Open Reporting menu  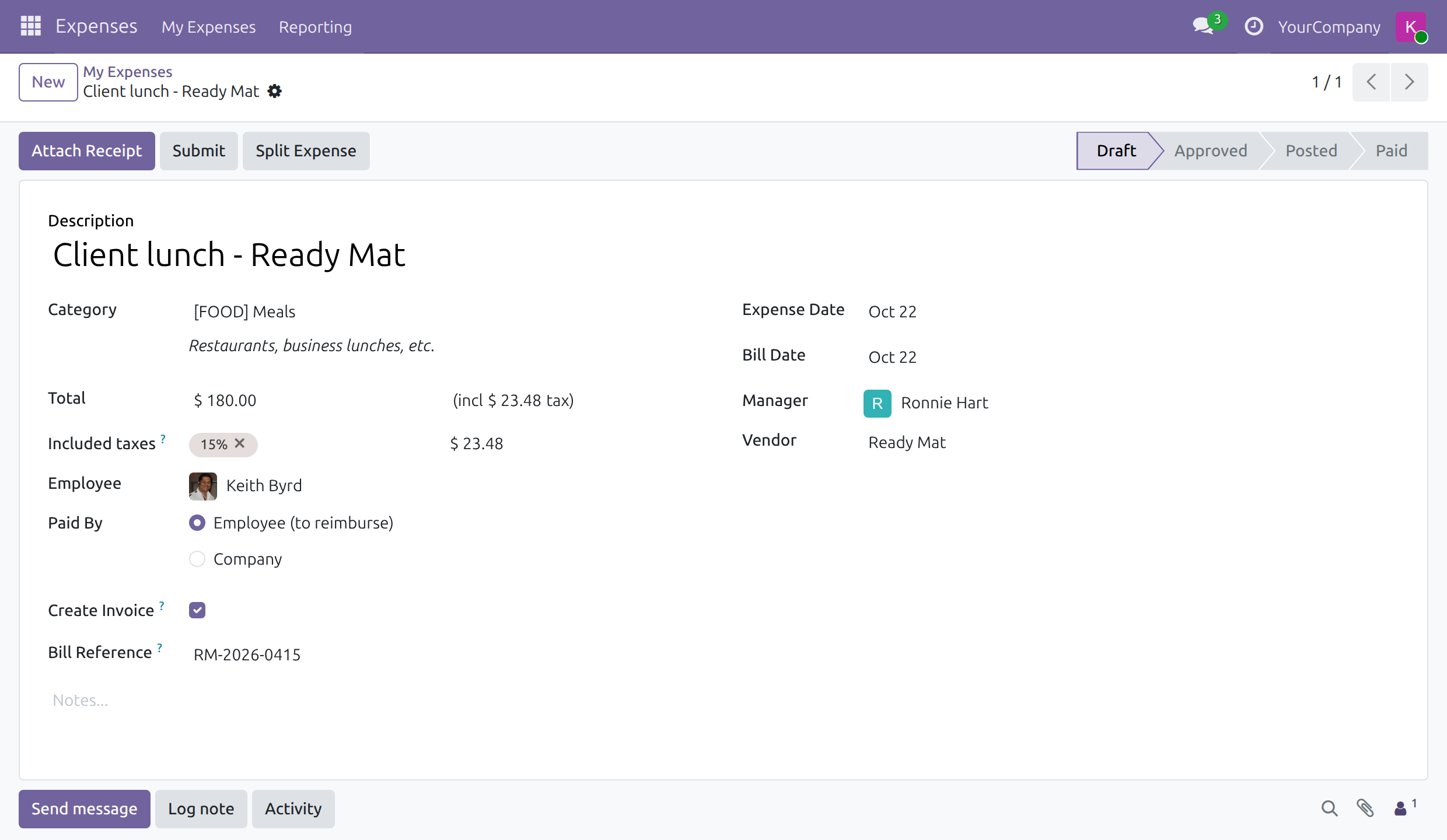[315, 27]
